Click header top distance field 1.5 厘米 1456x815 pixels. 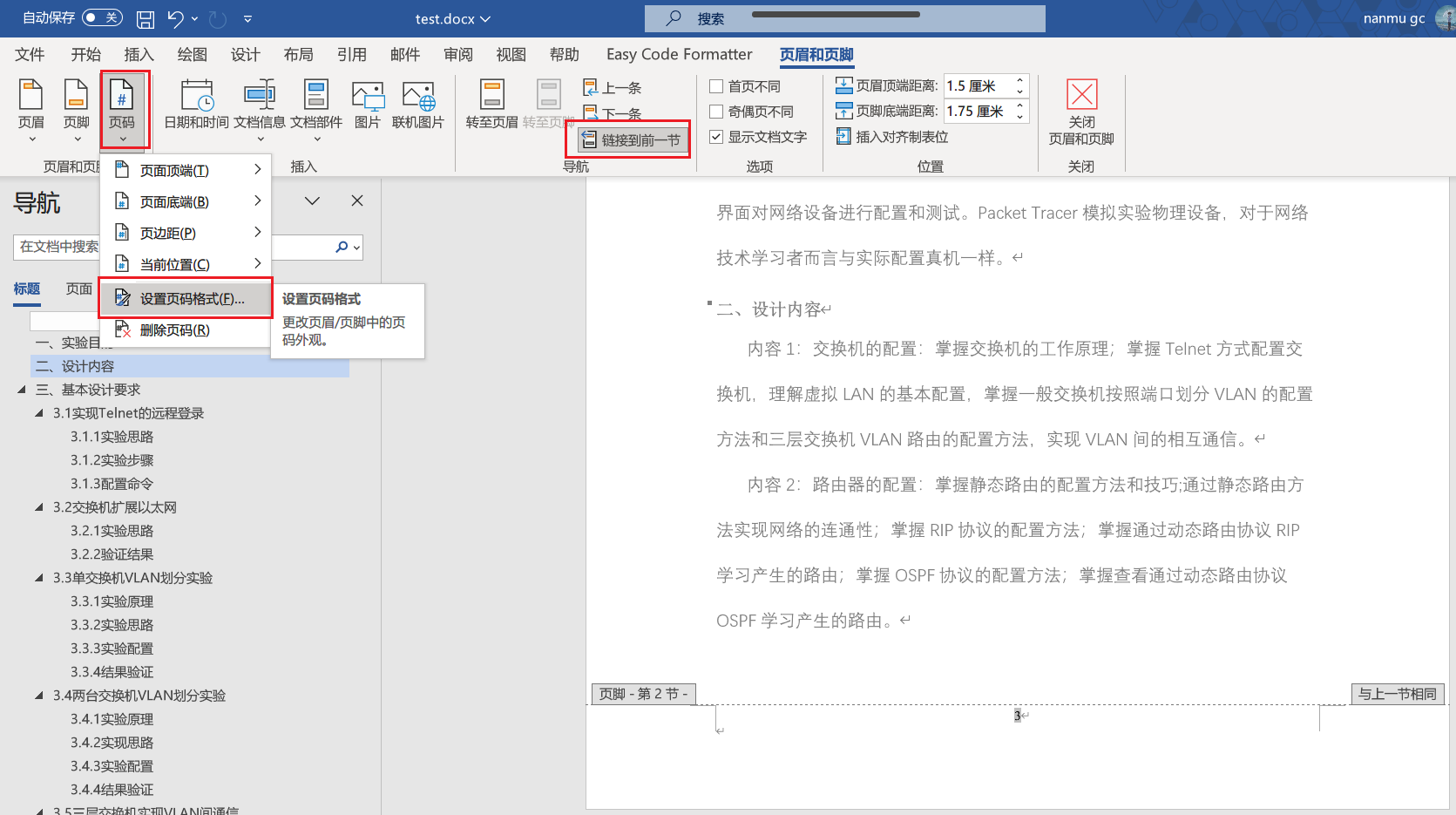979,85
